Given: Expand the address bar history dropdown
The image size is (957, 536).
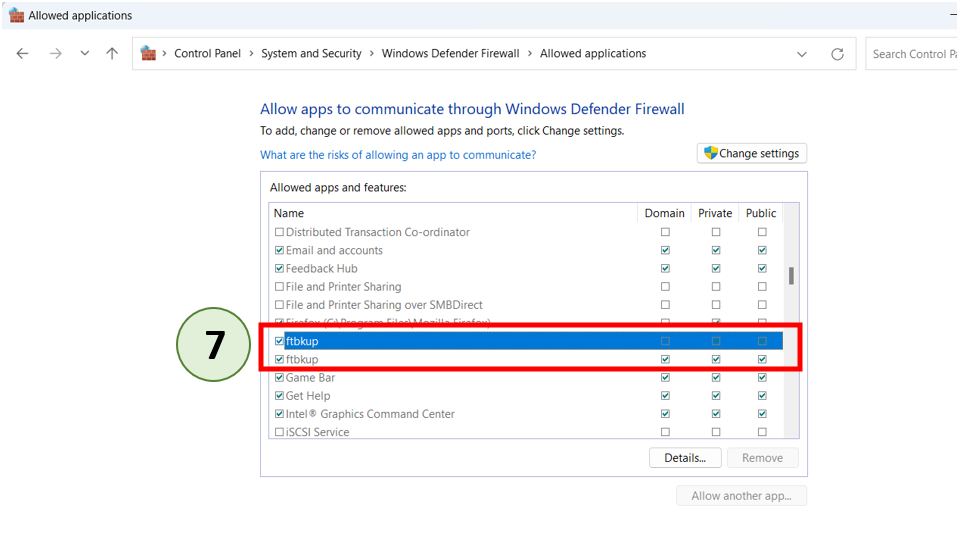Looking at the screenshot, I should pos(802,54).
